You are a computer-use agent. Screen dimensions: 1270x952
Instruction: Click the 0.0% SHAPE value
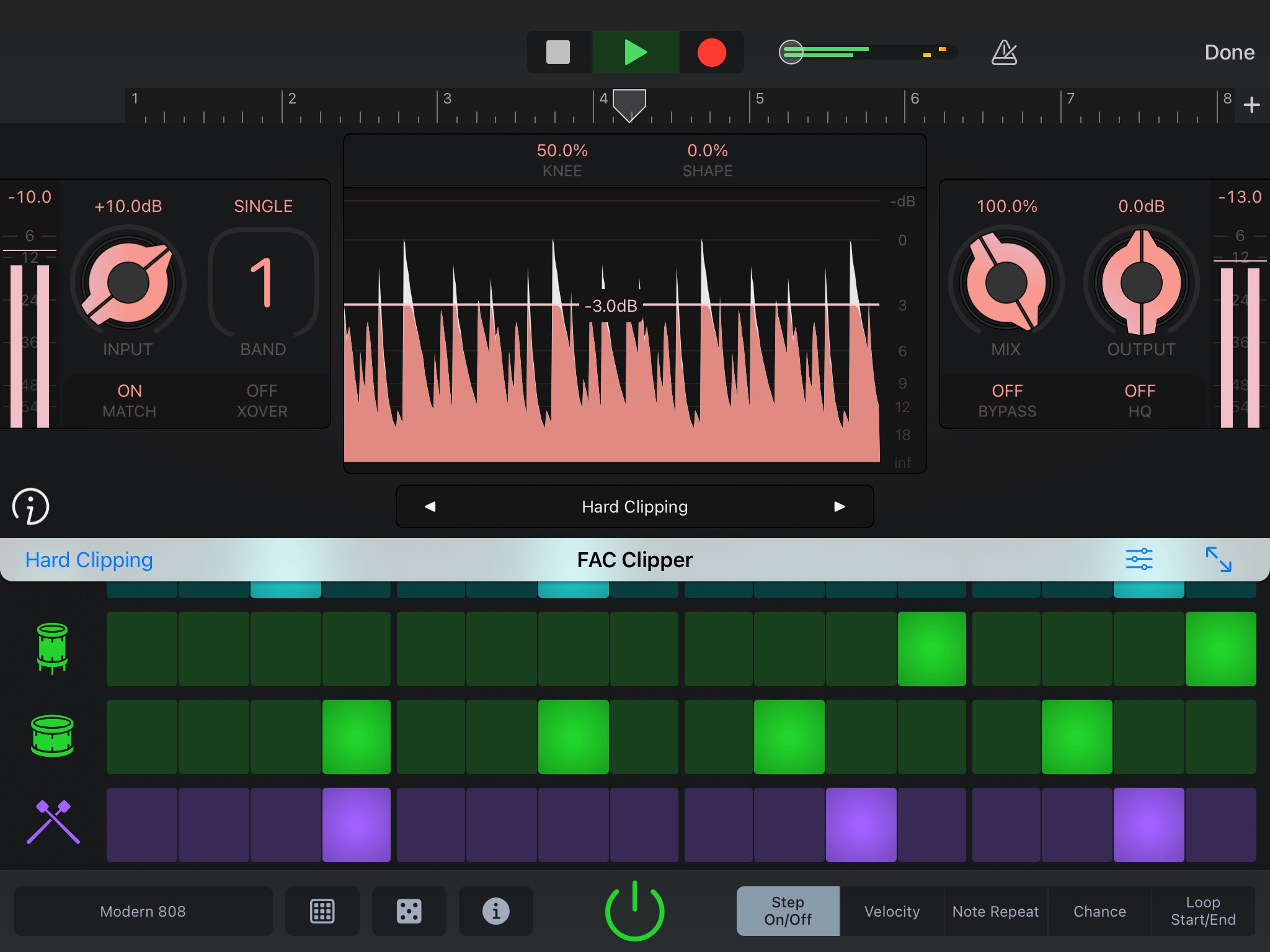click(x=708, y=151)
